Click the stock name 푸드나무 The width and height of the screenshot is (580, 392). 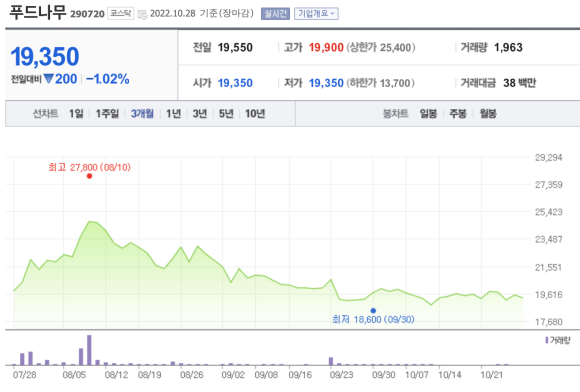37,12
